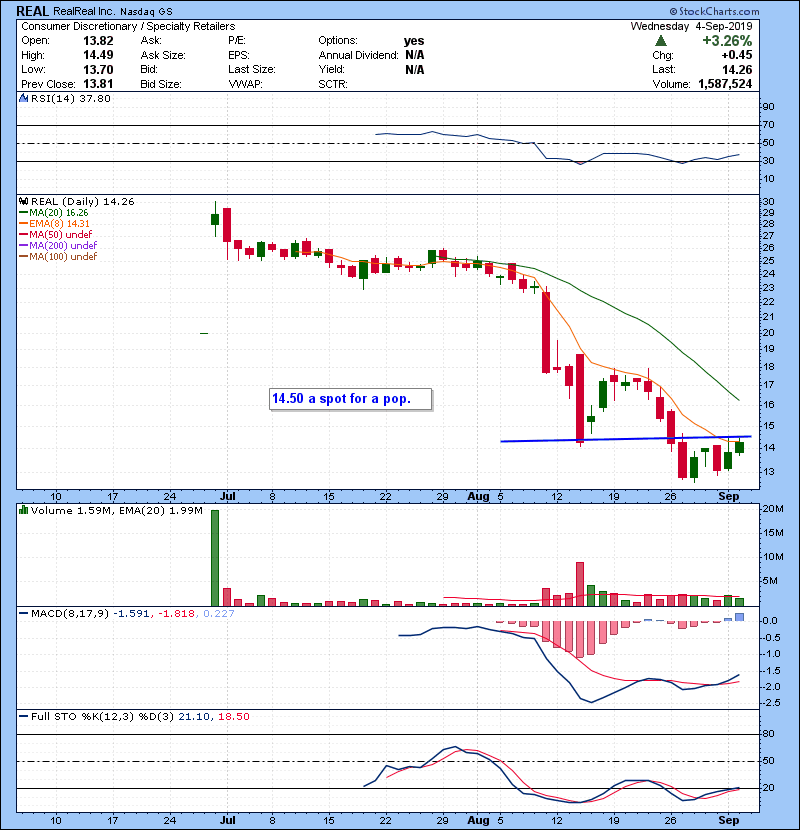This screenshot has height=830, width=800.
Task: Click Consumer Discretionary / Specialty Retailers sector text
Action: click(x=128, y=26)
